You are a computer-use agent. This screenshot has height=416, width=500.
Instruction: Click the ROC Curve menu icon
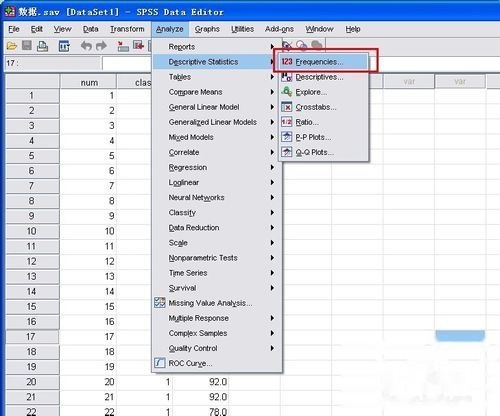[160, 363]
